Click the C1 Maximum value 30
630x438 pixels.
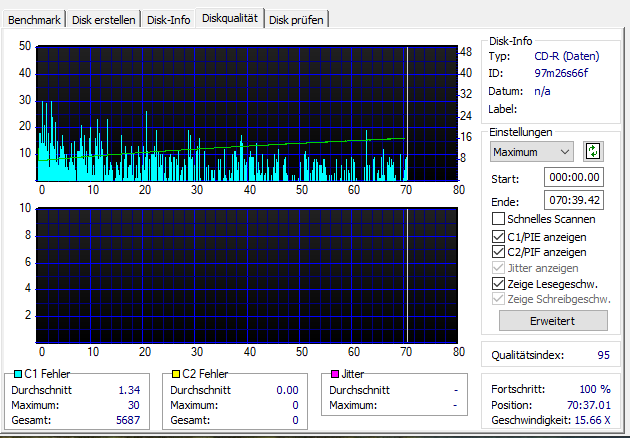coord(133,405)
